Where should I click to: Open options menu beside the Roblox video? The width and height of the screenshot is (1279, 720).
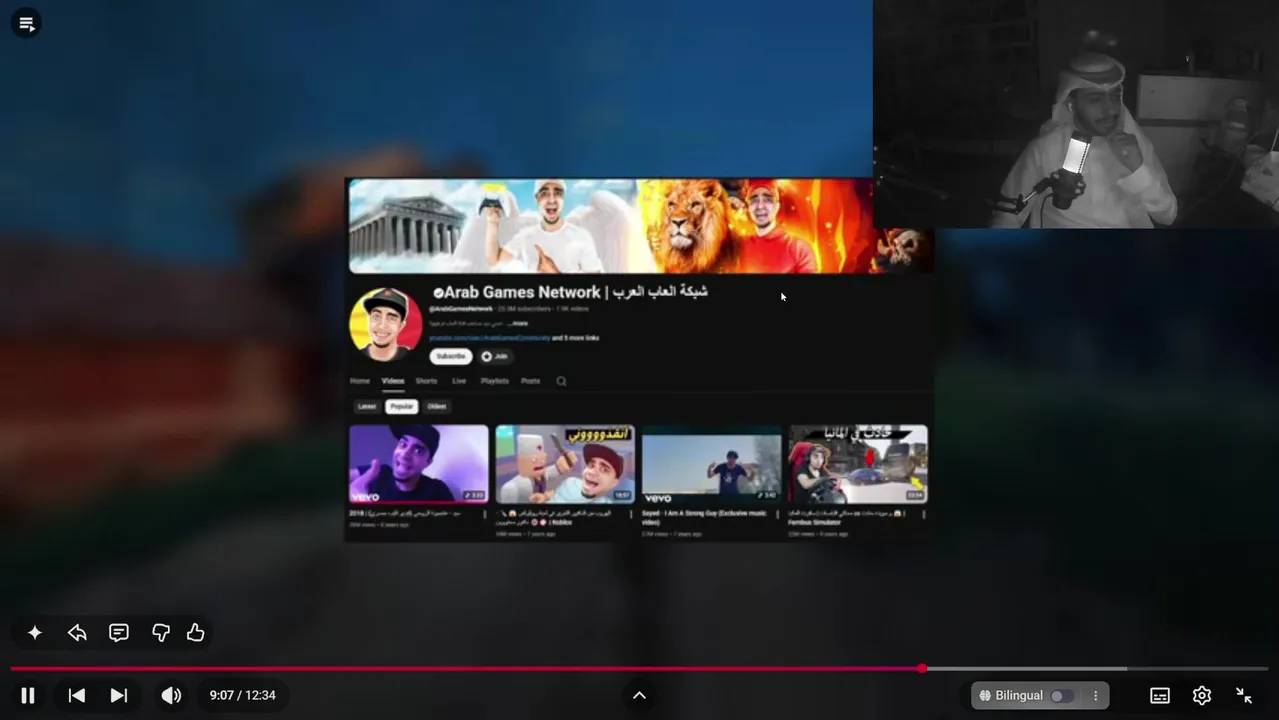pyautogui.click(x=631, y=515)
